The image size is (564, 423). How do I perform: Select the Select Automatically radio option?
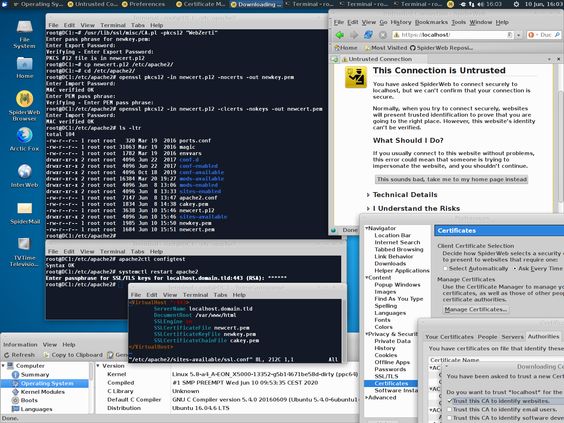point(446,268)
